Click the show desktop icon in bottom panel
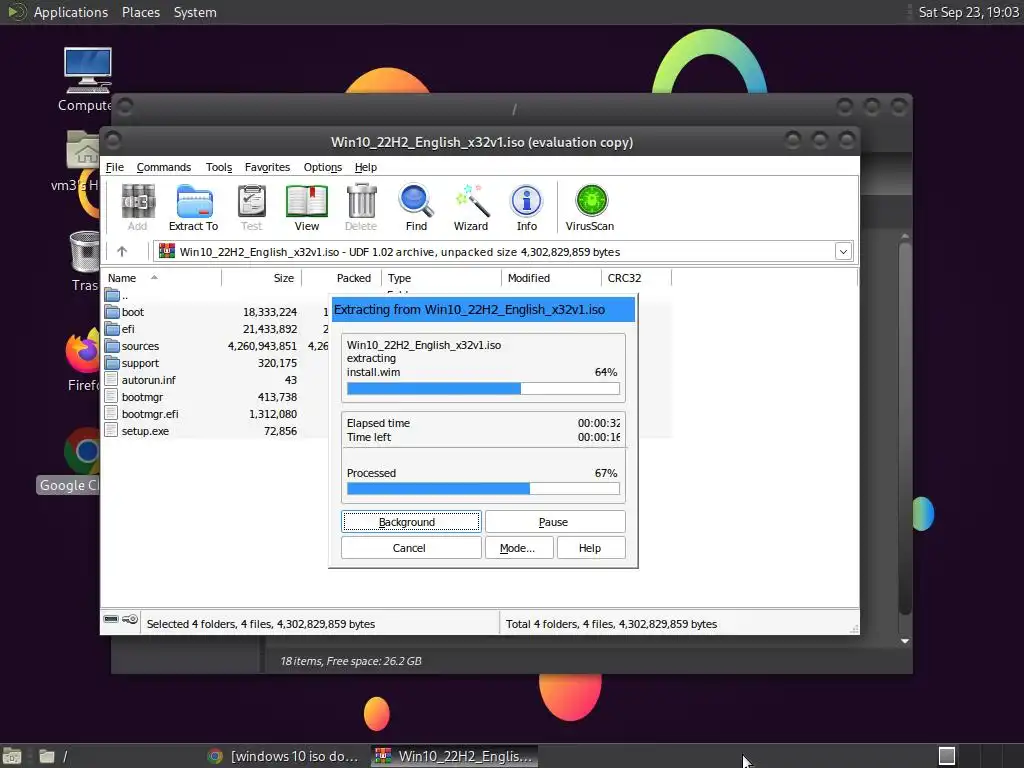 (12, 756)
